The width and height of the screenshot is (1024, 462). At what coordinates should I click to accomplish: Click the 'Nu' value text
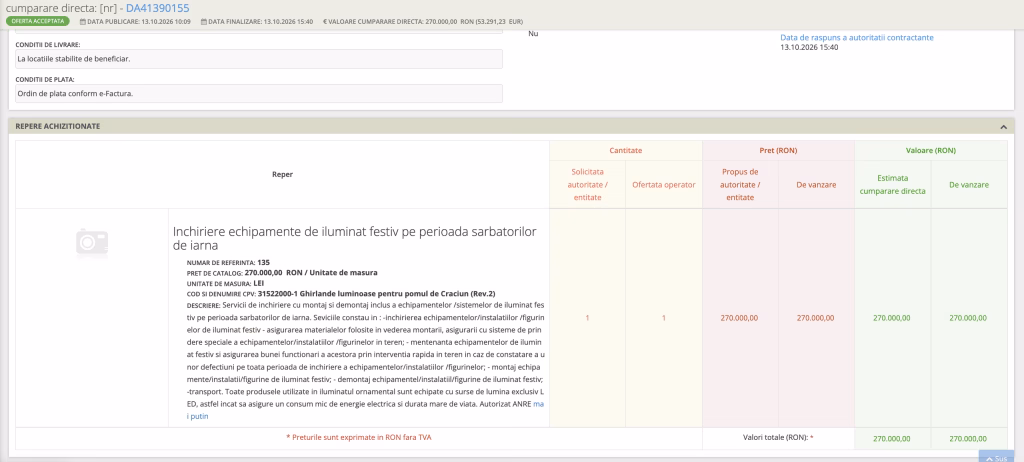pos(533,33)
